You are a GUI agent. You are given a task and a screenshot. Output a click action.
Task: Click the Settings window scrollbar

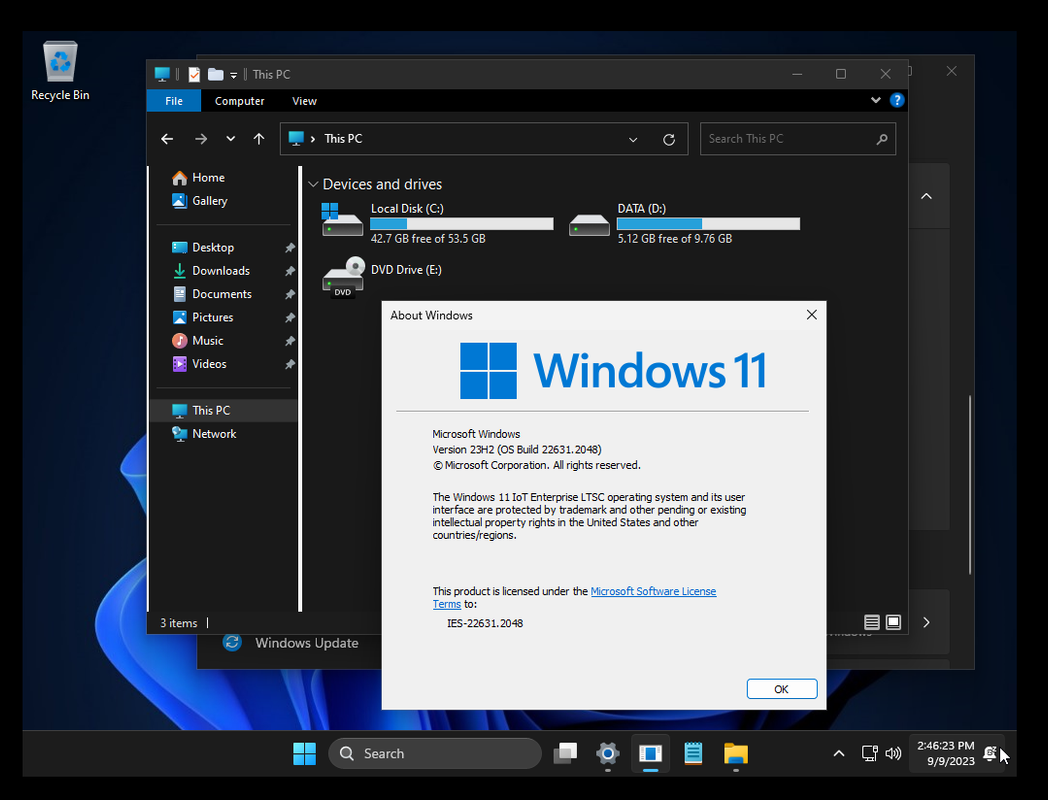(x=970, y=485)
